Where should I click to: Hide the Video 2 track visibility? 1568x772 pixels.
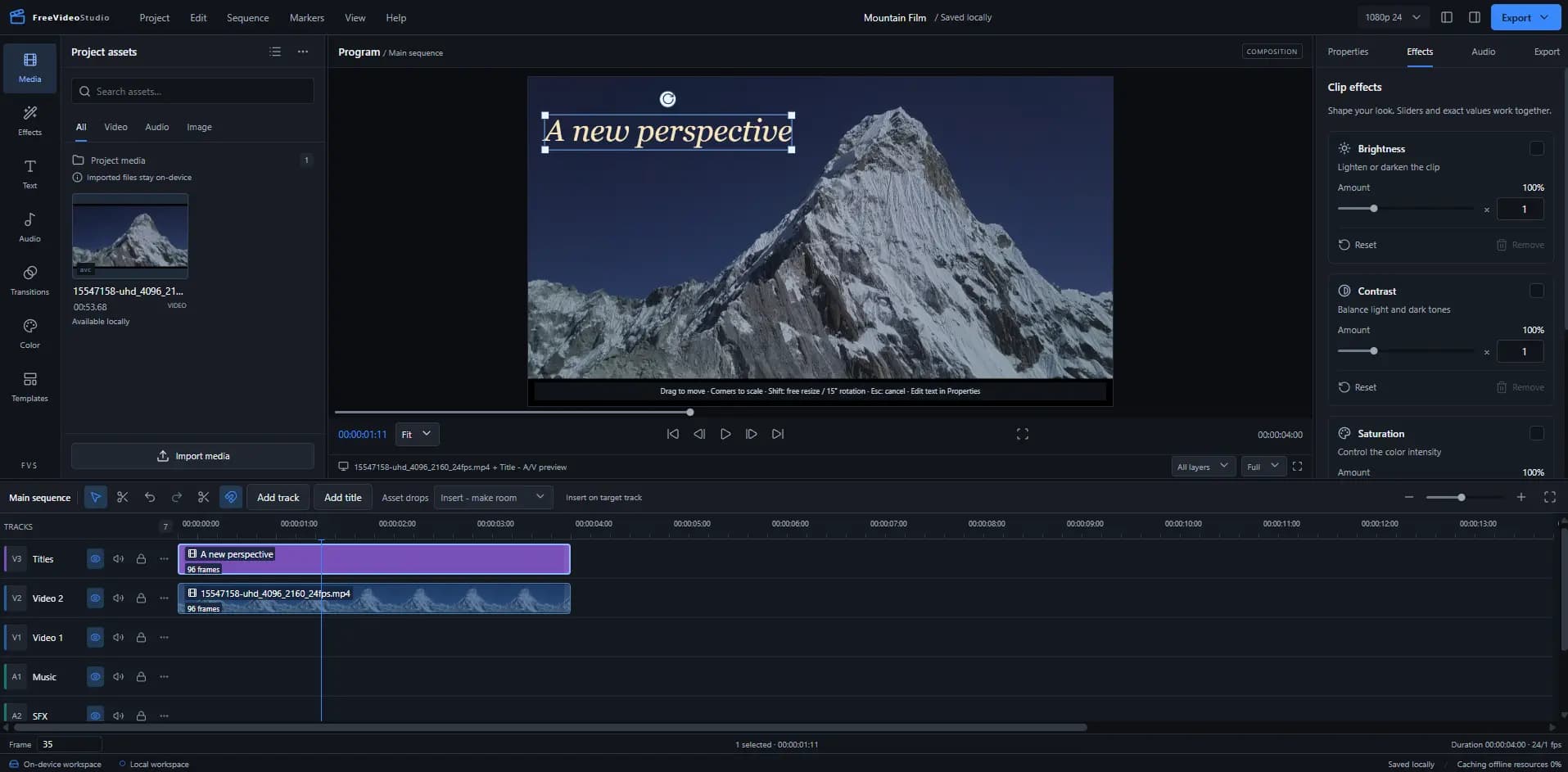pyautogui.click(x=96, y=598)
